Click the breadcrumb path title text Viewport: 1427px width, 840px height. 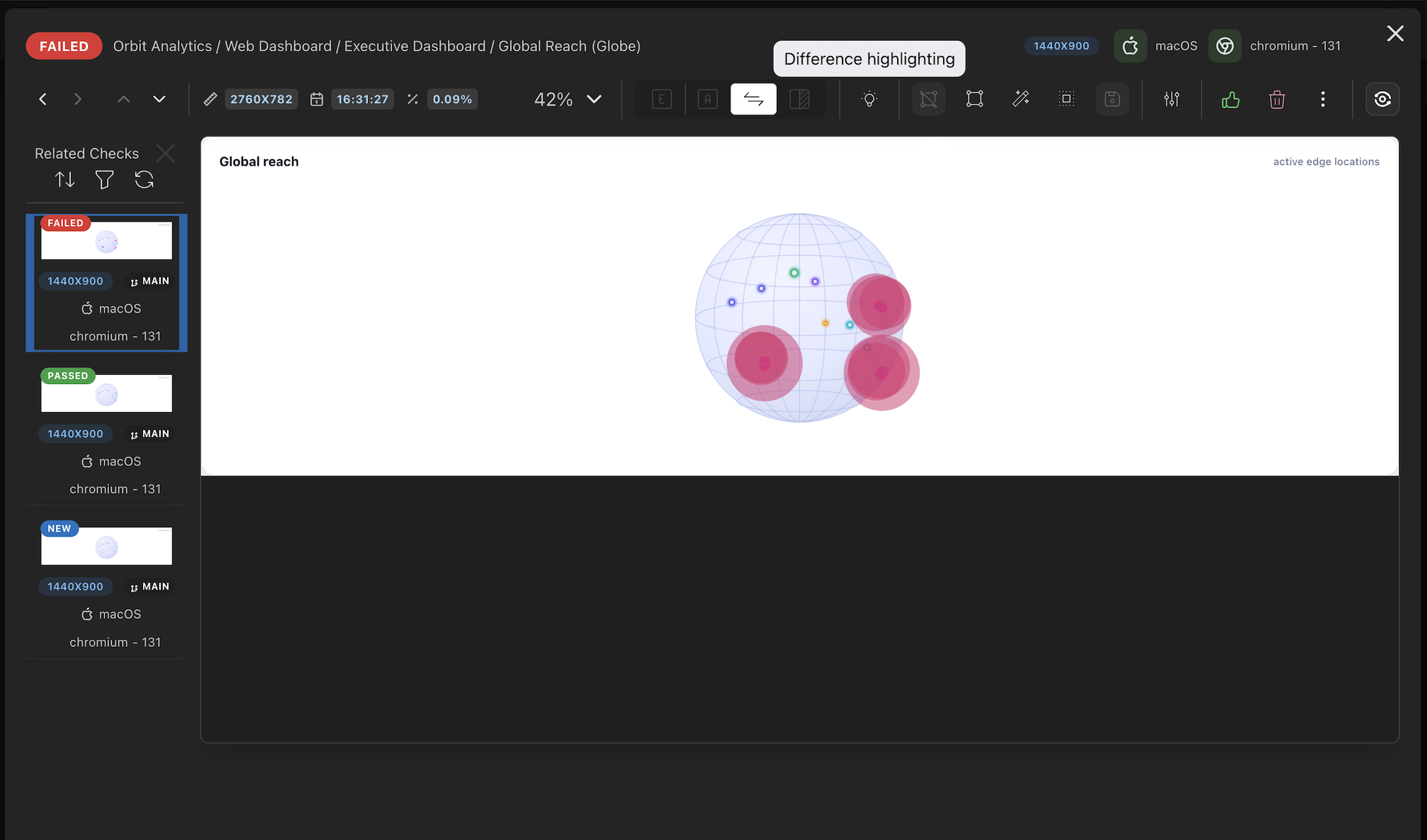pos(377,46)
